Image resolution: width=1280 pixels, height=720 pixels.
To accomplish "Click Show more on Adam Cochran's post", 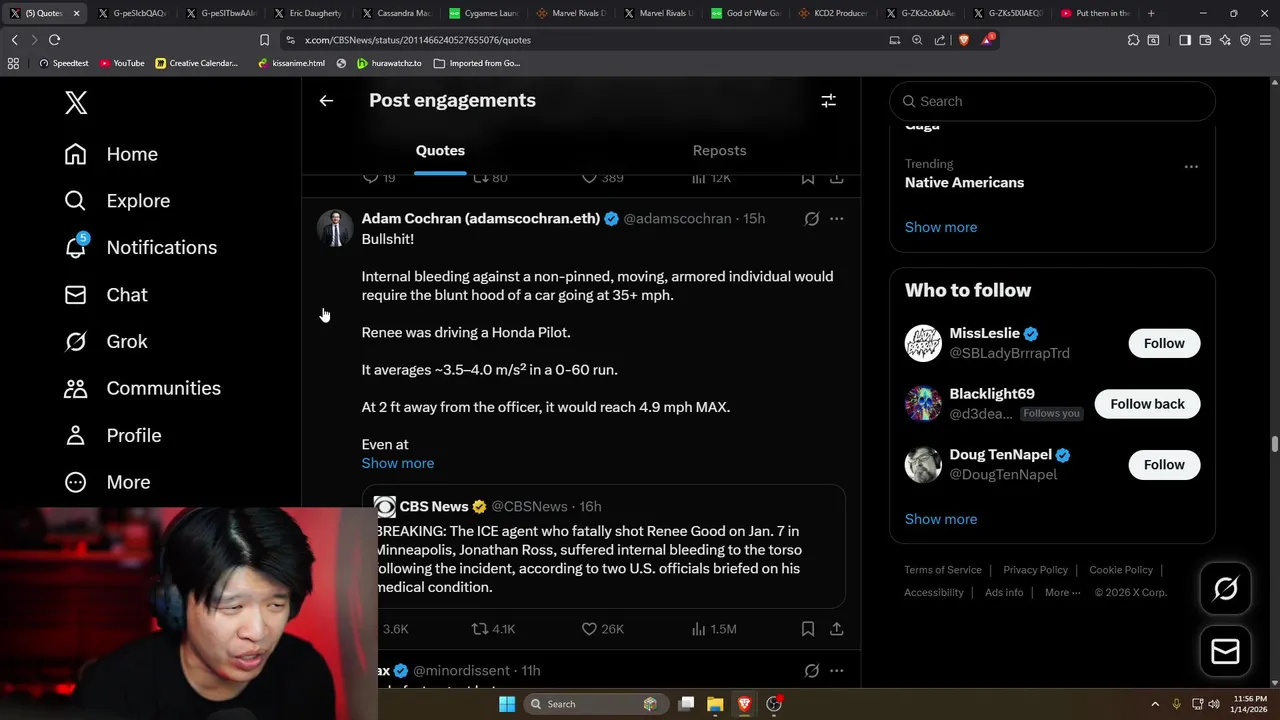I will [397, 463].
